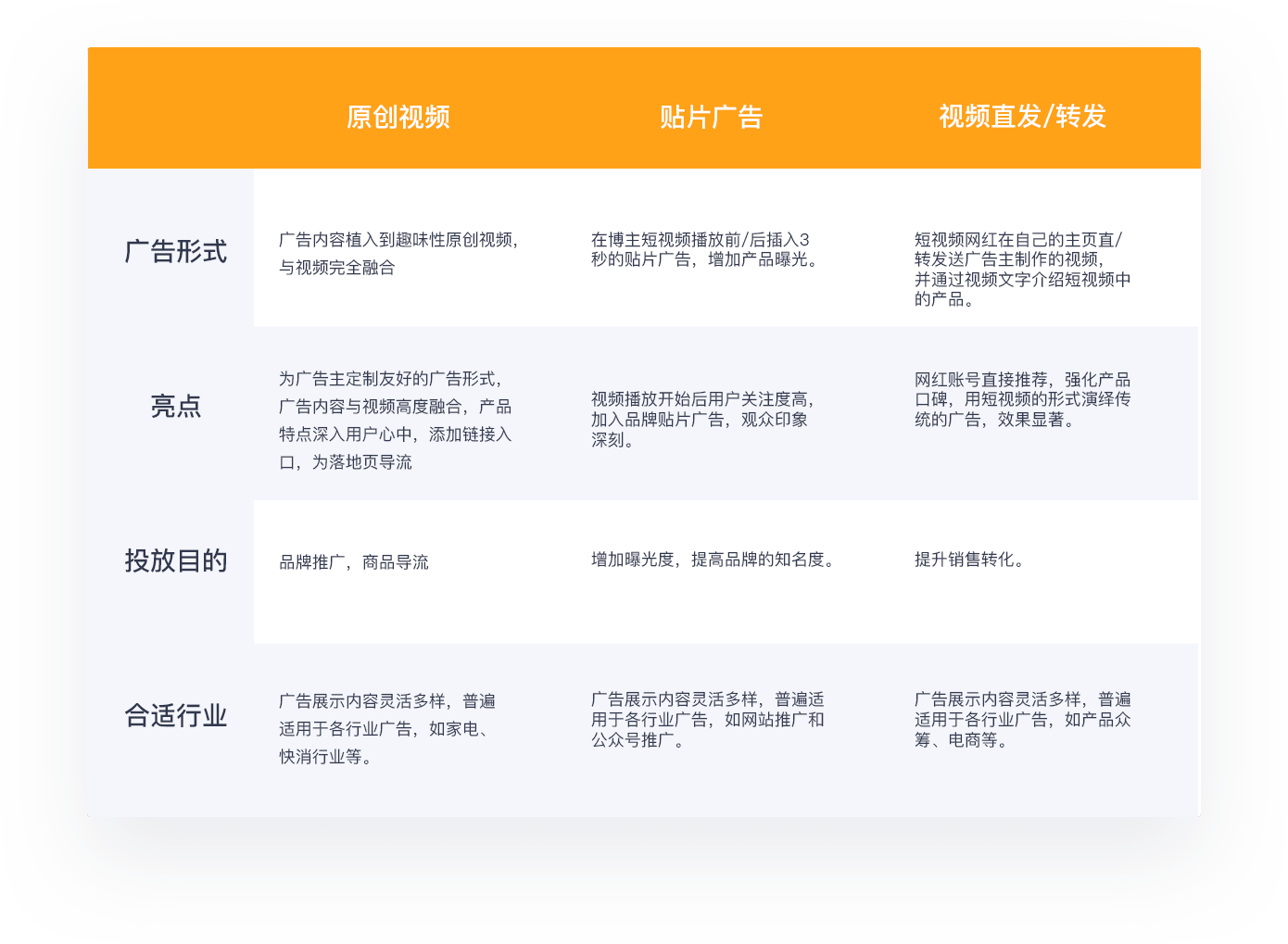Select the 亮点 row label
Image resolution: width=1288 pixels, height=944 pixels.
(176, 406)
